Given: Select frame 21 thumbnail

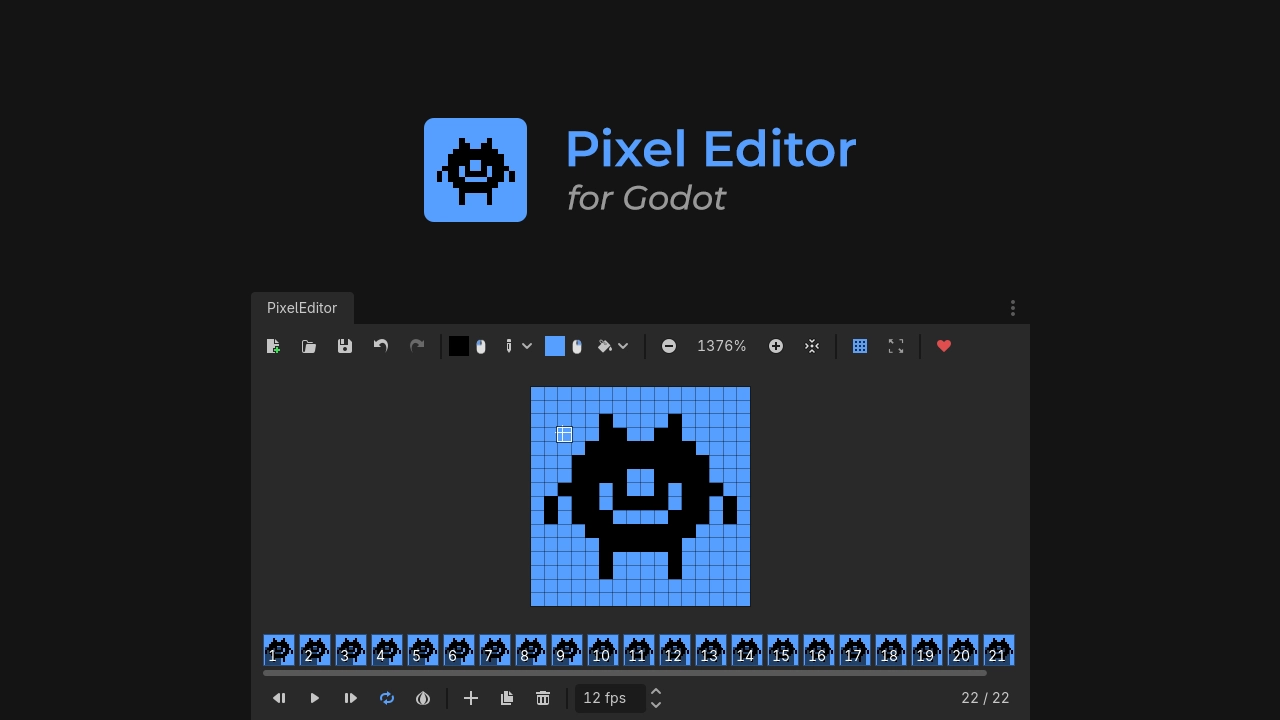Looking at the screenshot, I should pyautogui.click(x=999, y=650).
